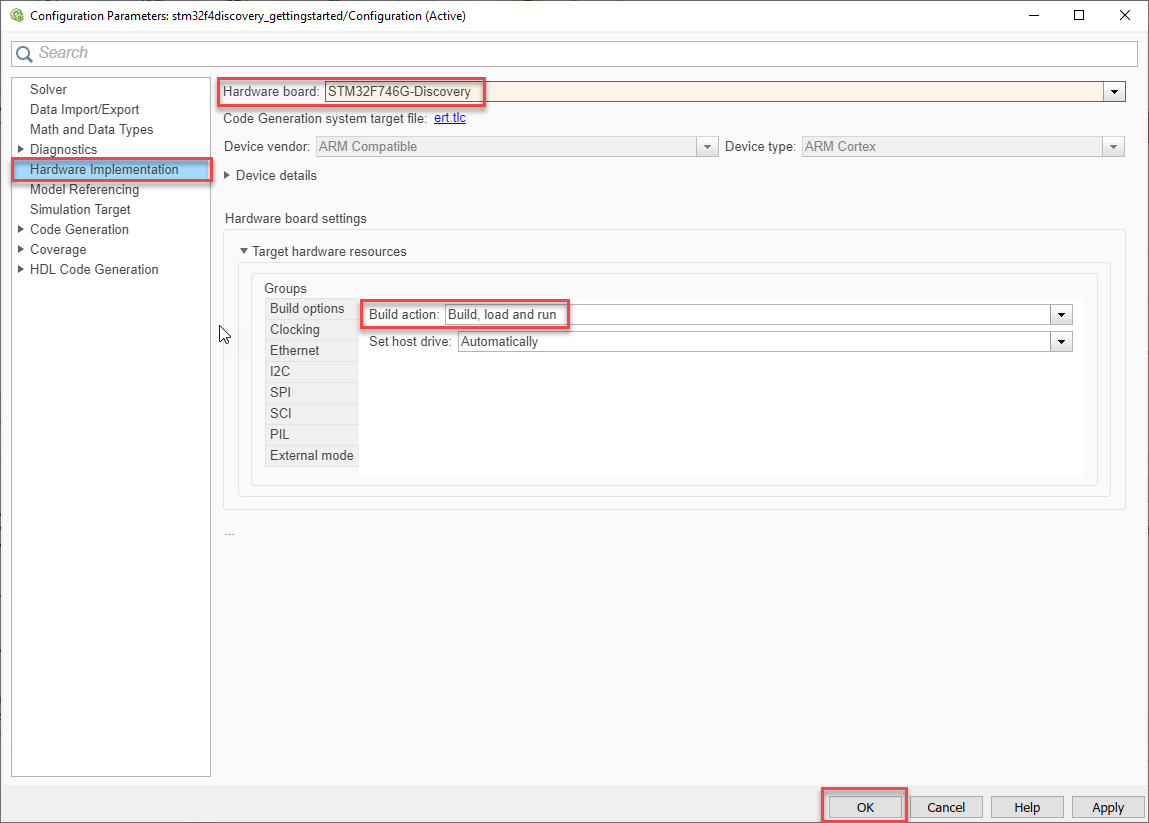This screenshot has height=823, width=1149.
Task: Open the Build action dropdown
Action: click(x=1061, y=315)
